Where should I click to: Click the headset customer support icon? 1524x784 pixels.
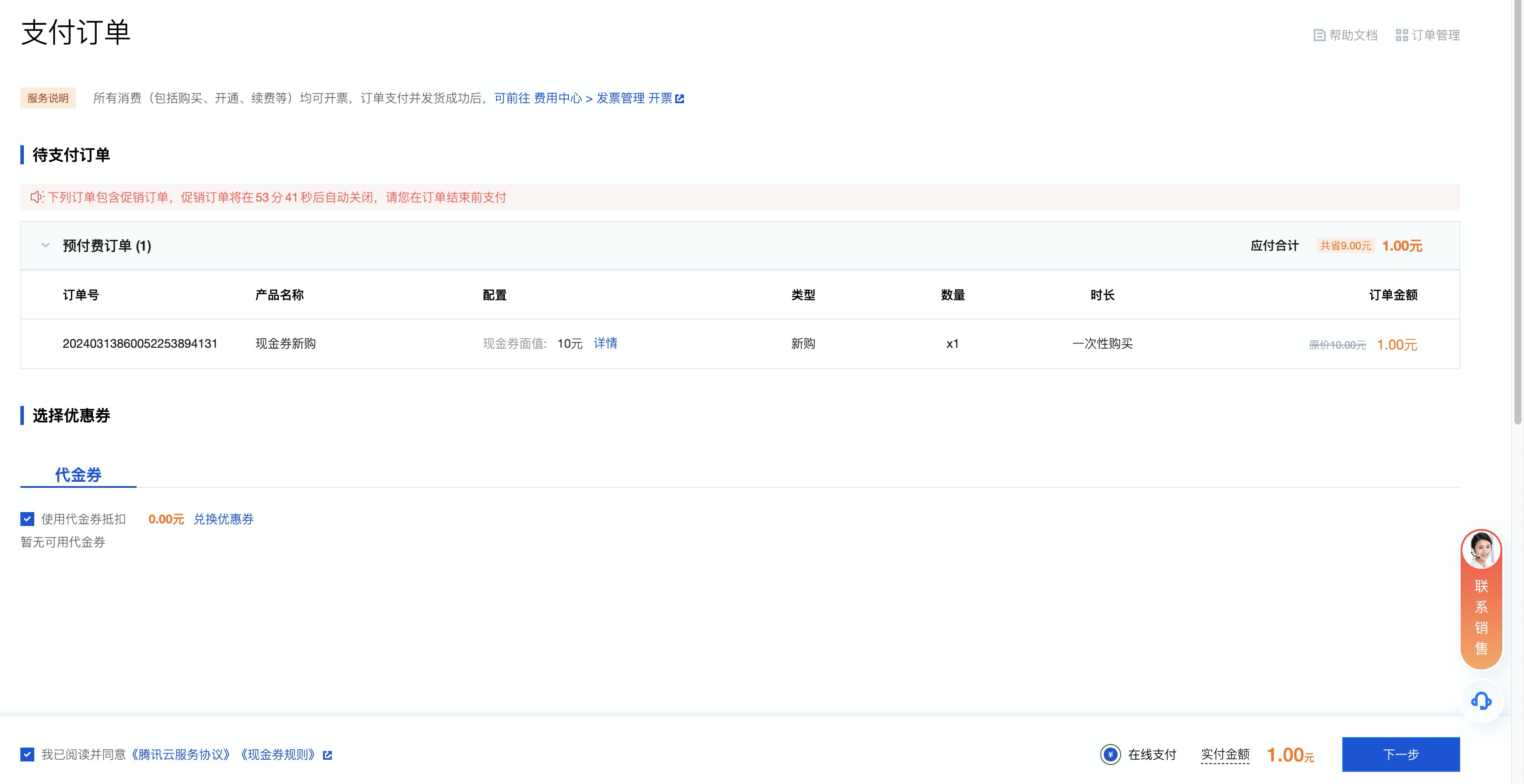click(1481, 701)
